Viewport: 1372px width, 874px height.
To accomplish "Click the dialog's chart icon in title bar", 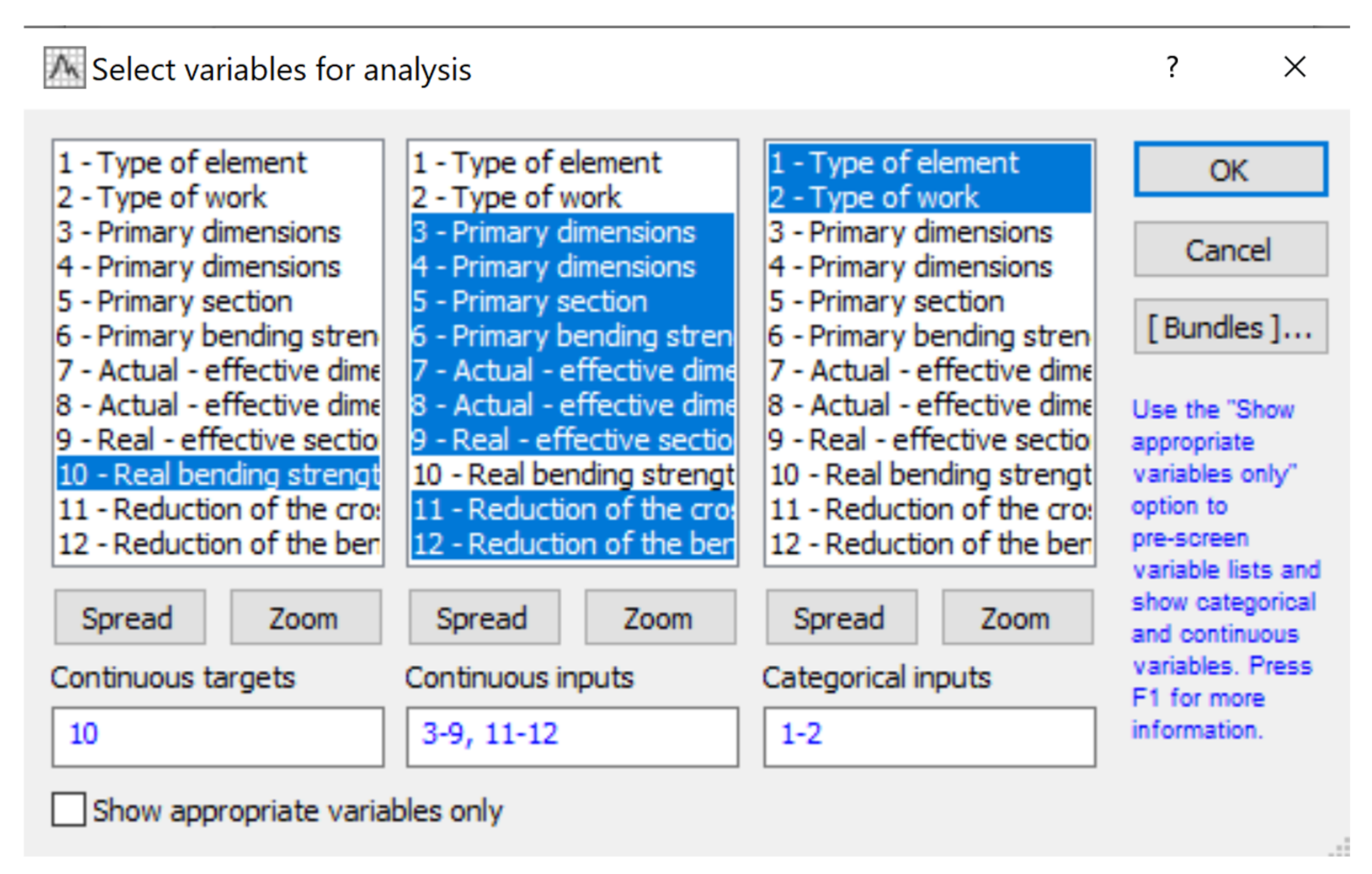I will coord(64,68).
